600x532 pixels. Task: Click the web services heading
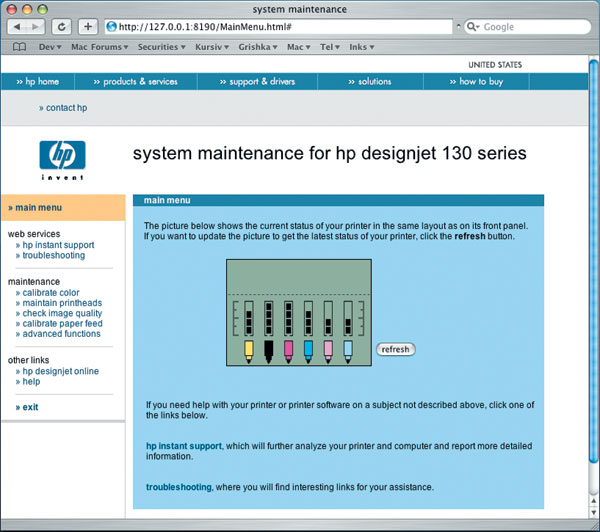coord(34,234)
